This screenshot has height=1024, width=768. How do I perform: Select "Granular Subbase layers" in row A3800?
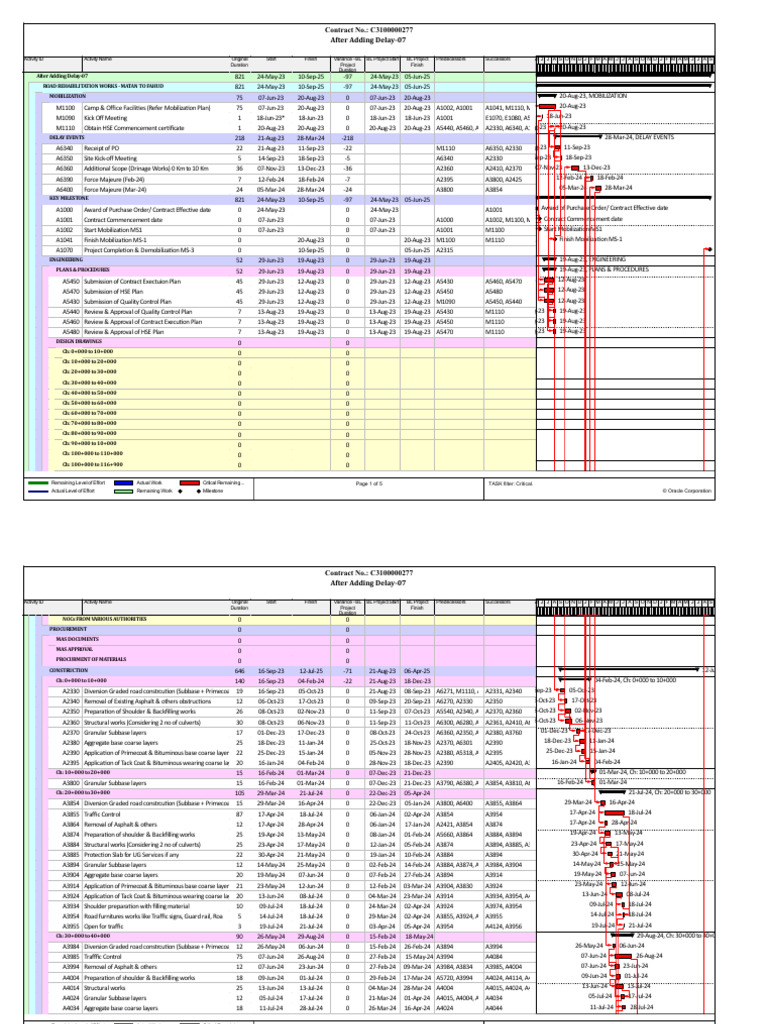(x=115, y=783)
